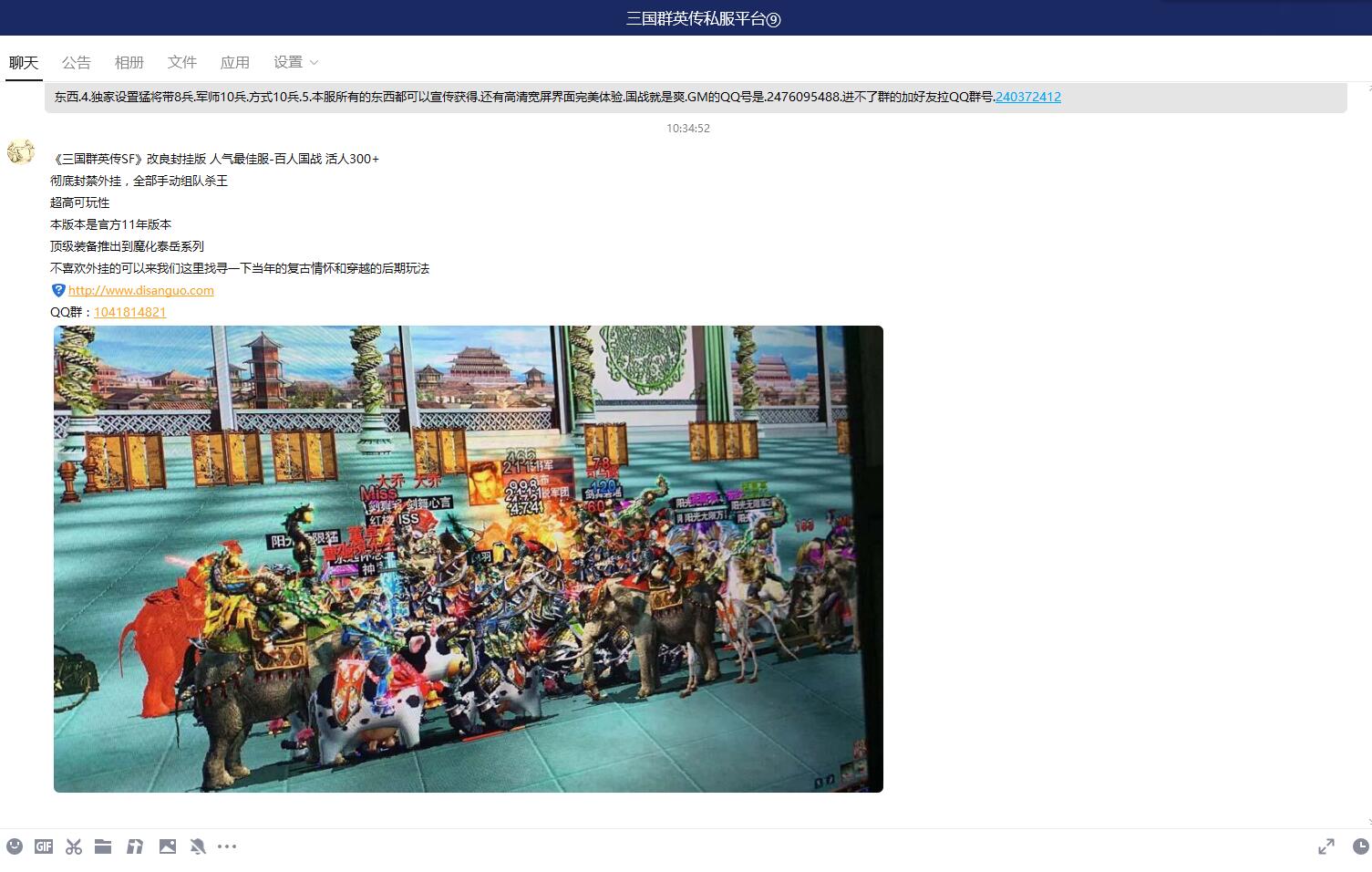Open the 相册 tab
The width and height of the screenshot is (1372, 872).
(129, 62)
